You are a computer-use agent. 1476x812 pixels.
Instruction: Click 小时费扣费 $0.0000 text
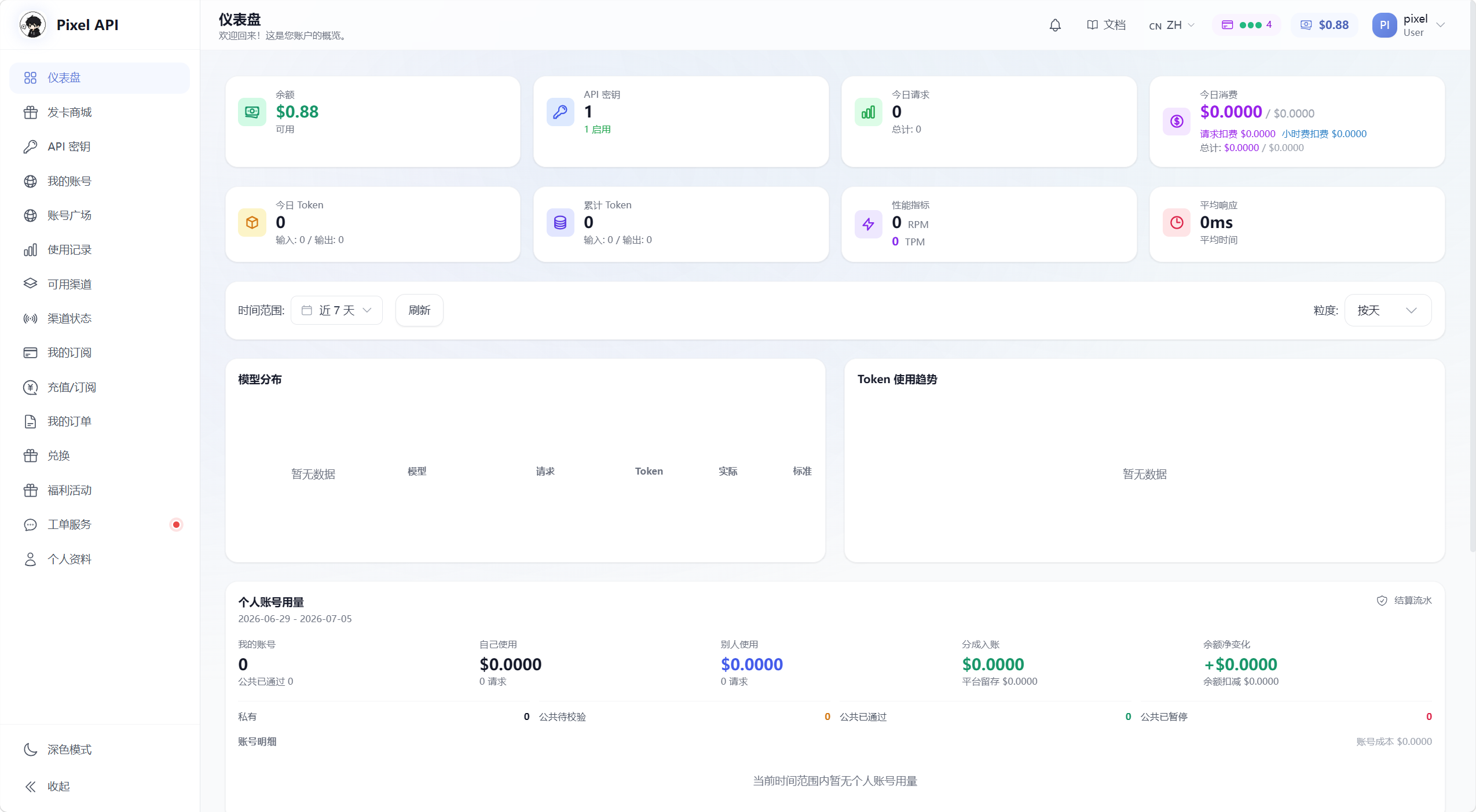[1324, 134]
